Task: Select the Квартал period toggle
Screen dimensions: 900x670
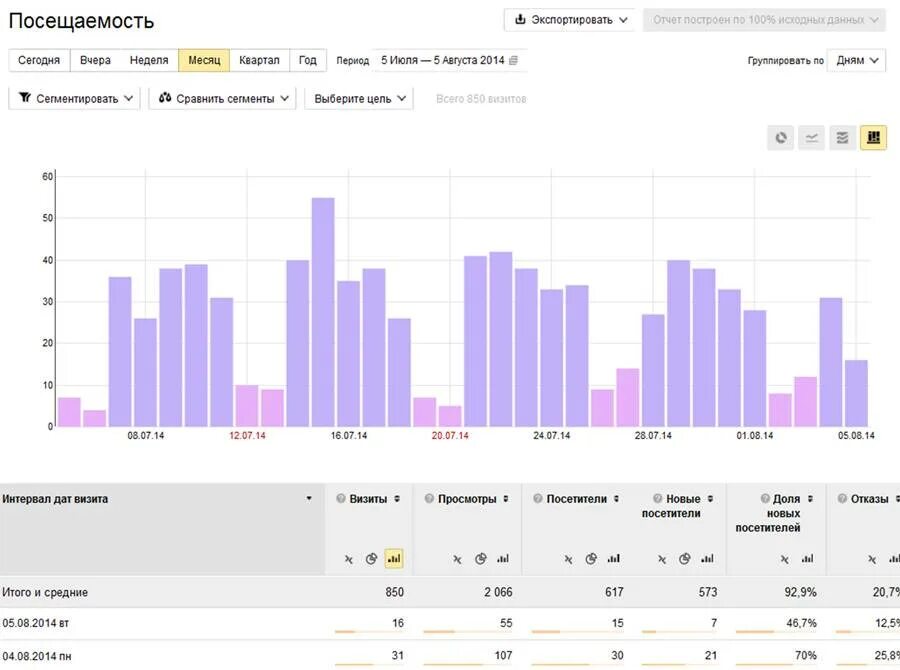Action: pos(260,60)
